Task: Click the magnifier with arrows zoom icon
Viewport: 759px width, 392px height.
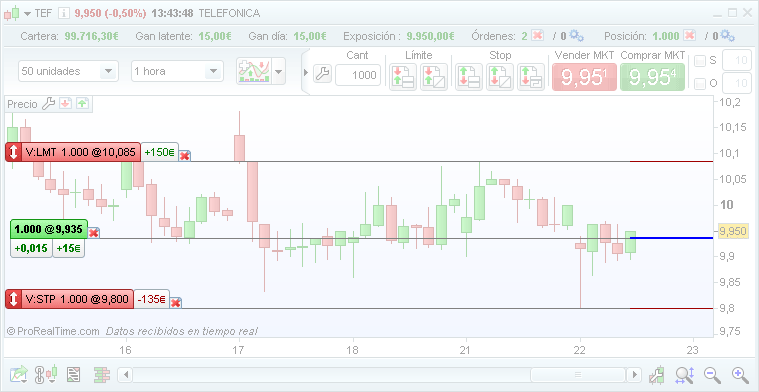Action: click(685, 374)
